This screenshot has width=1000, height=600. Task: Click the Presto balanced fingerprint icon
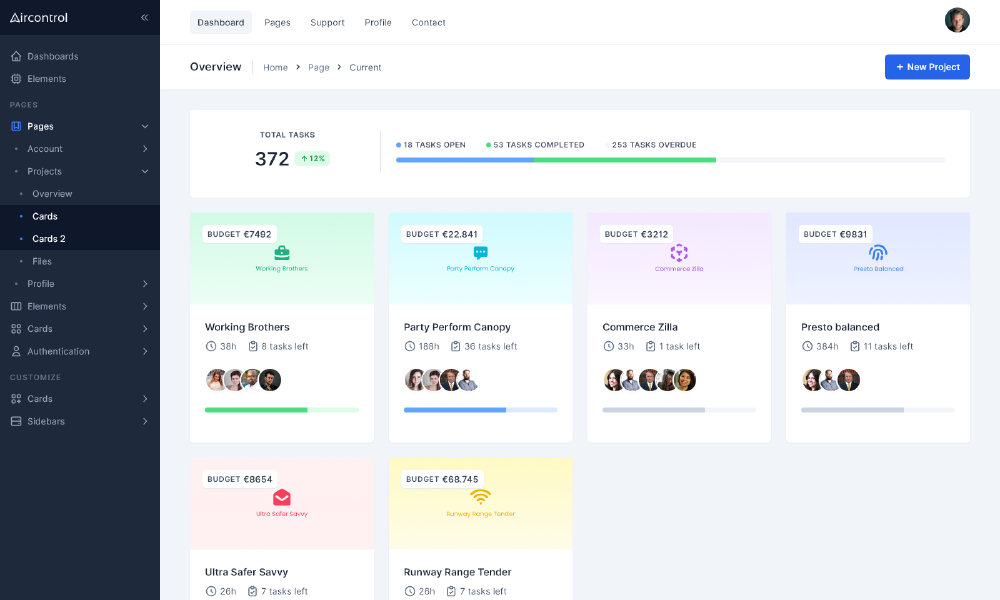[x=878, y=253]
